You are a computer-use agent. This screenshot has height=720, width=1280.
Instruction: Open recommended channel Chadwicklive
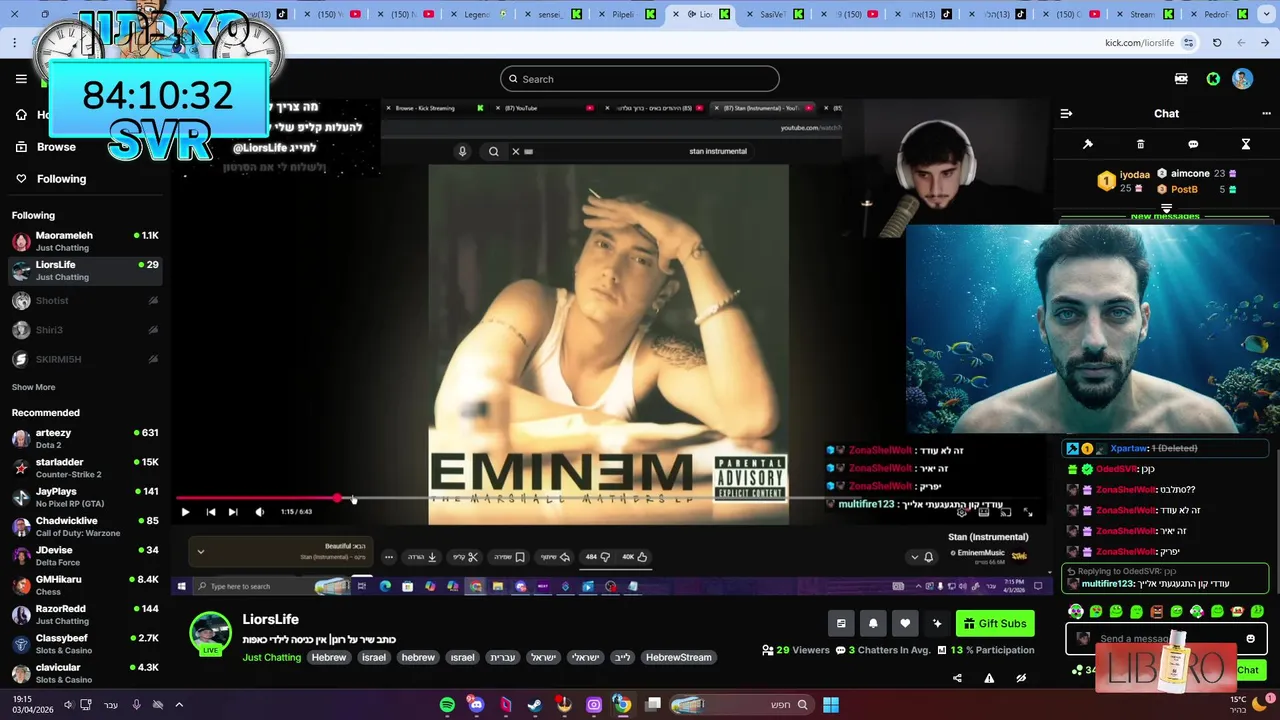[85, 526]
